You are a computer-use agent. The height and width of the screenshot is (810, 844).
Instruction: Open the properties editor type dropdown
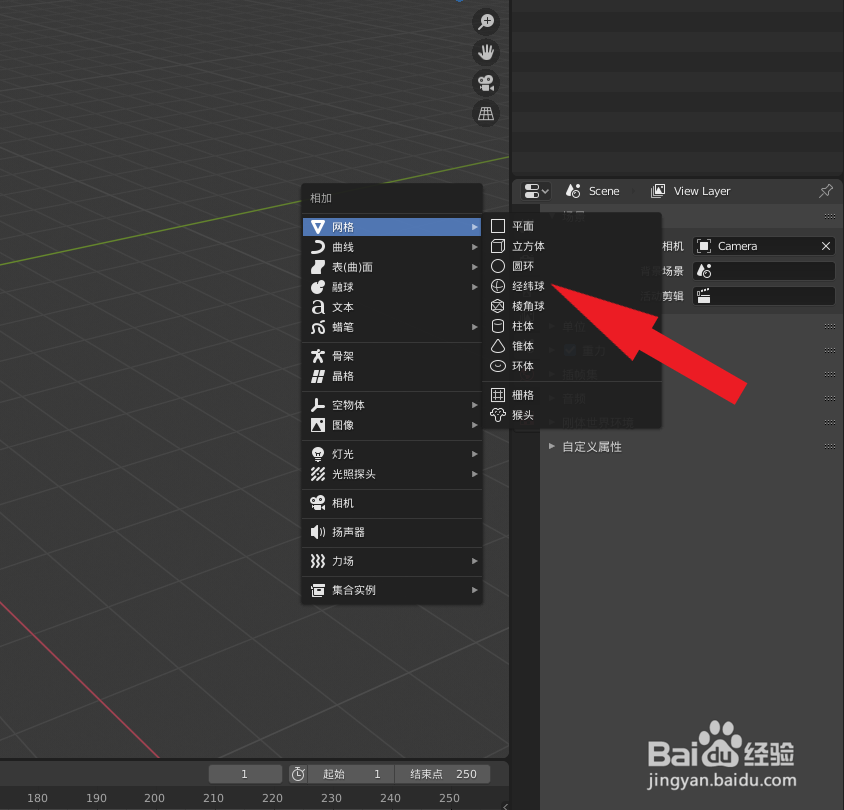pyautogui.click(x=536, y=191)
